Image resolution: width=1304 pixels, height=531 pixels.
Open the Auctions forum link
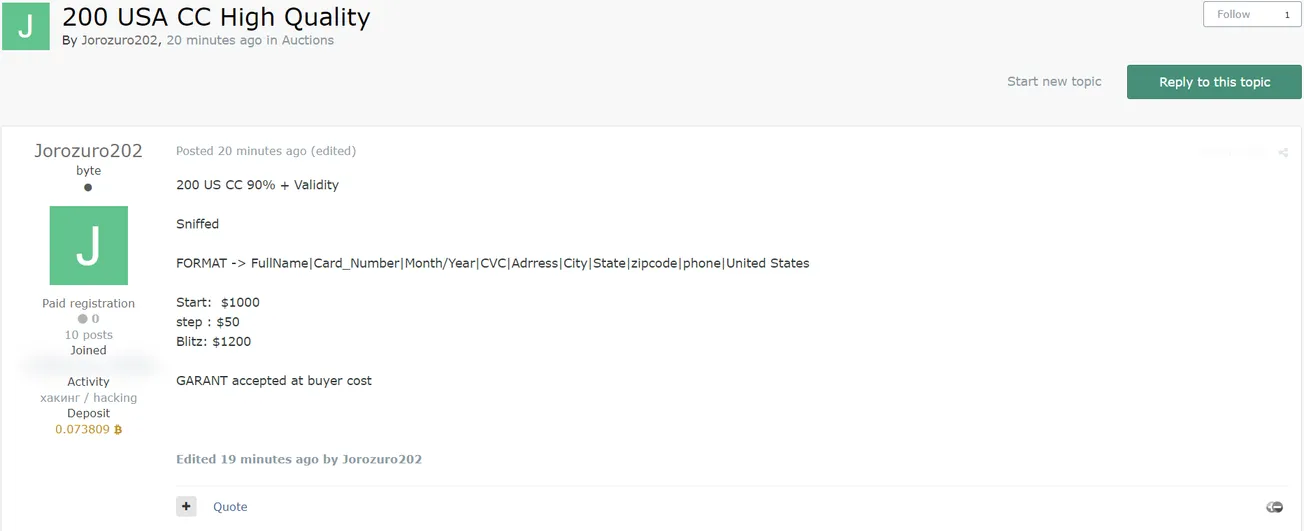(308, 41)
